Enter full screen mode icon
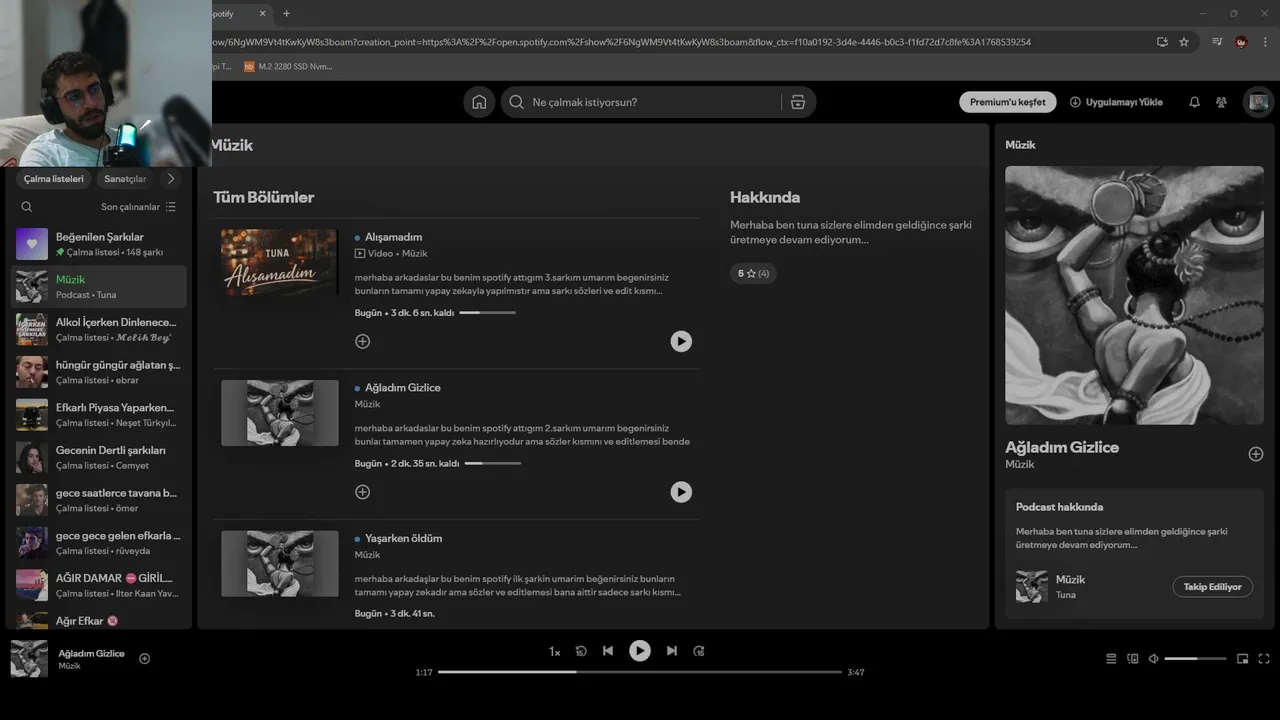This screenshot has height=720, width=1280. (1264, 659)
